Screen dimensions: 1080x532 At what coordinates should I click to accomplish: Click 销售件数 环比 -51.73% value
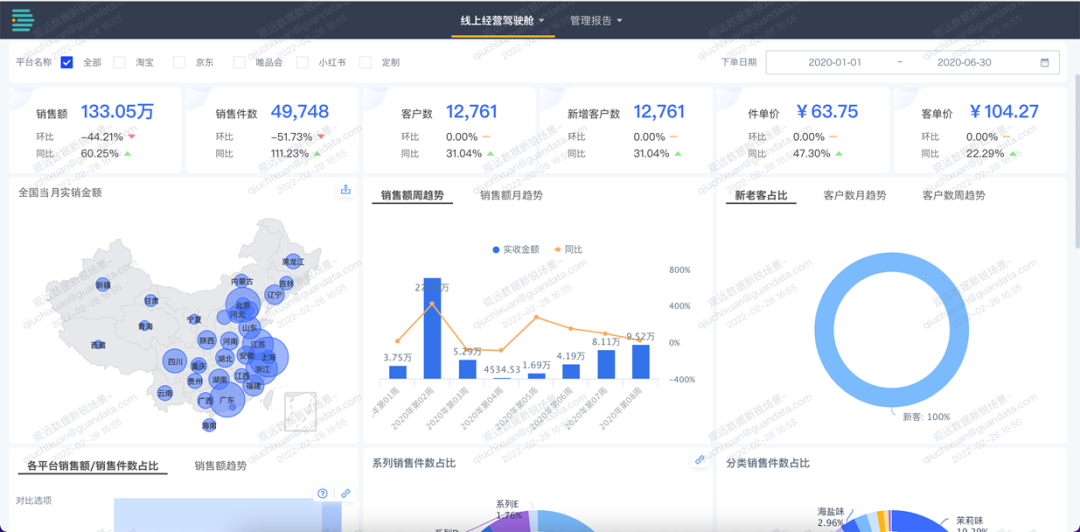(x=291, y=136)
